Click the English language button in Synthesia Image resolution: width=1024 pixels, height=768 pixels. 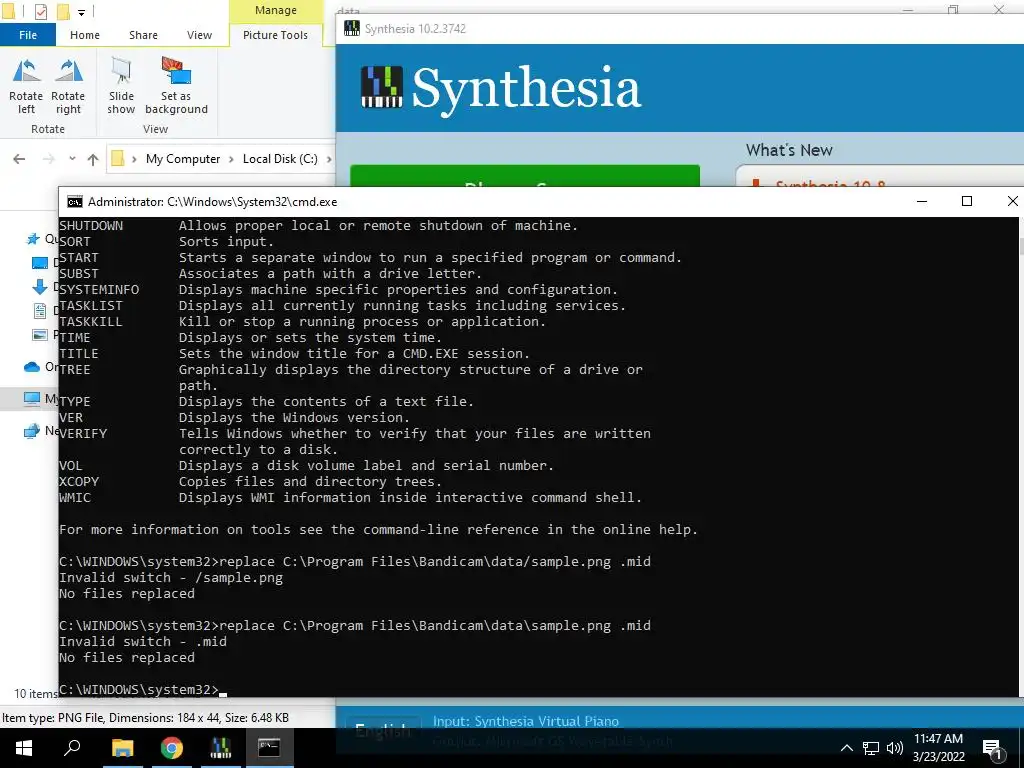click(383, 730)
